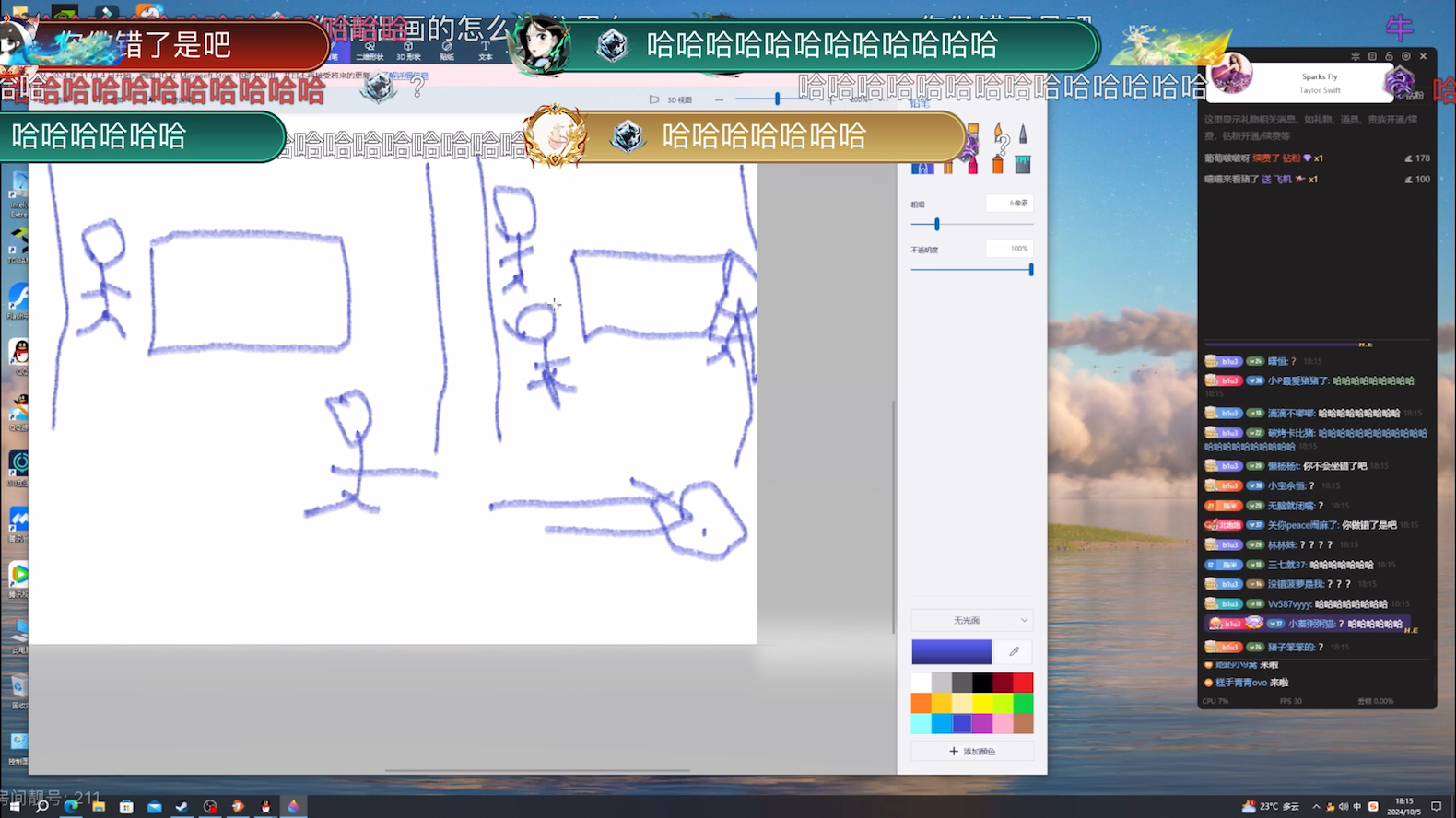This screenshot has height=818, width=1456.
Task: Open the 3D shapes tab
Action: (x=408, y=51)
